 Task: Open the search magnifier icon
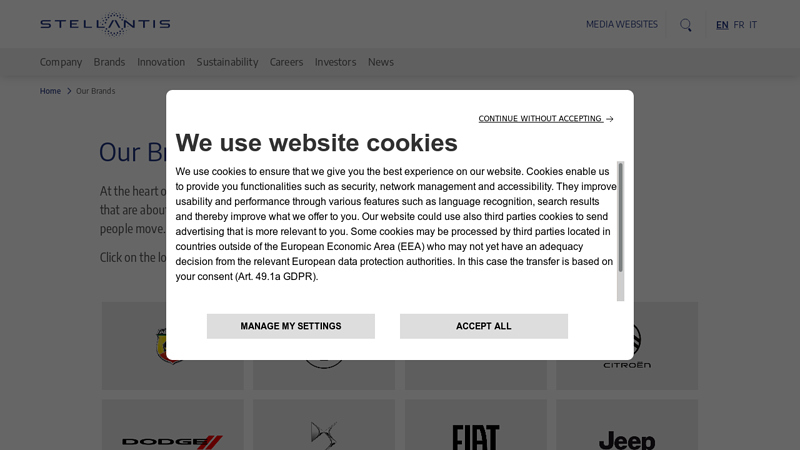tap(686, 25)
